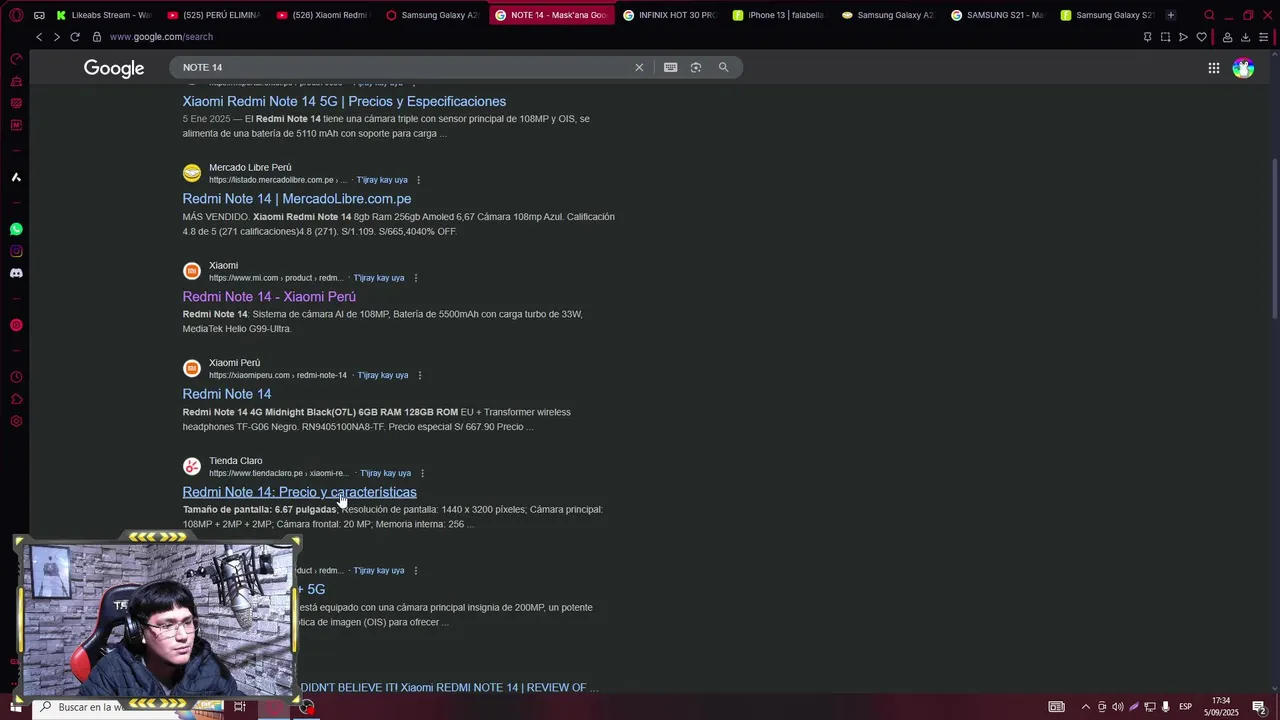Click the tray volume speaker icon
Image resolution: width=1280 pixels, height=720 pixels.
pyautogui.click(x=1118, y=707)
